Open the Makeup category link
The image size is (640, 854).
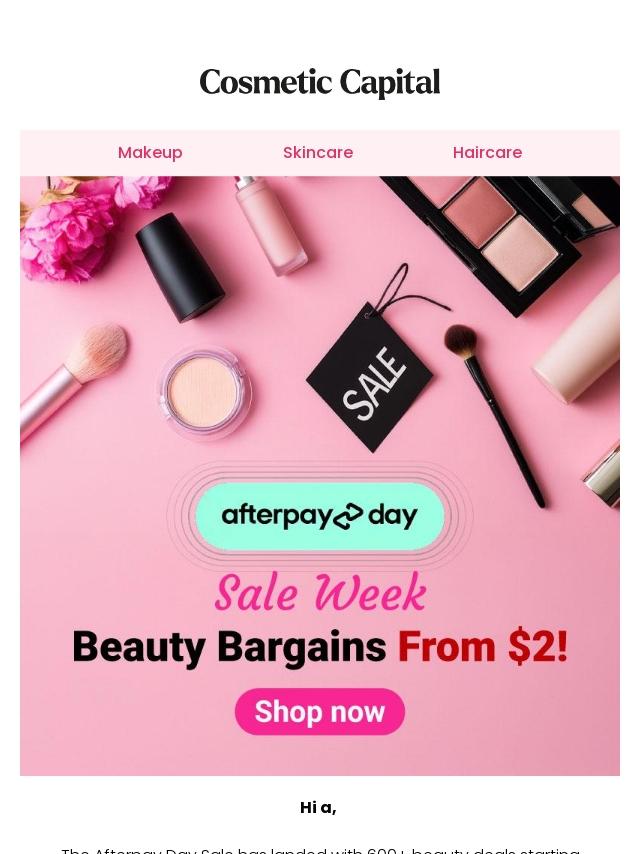(150, 152)
